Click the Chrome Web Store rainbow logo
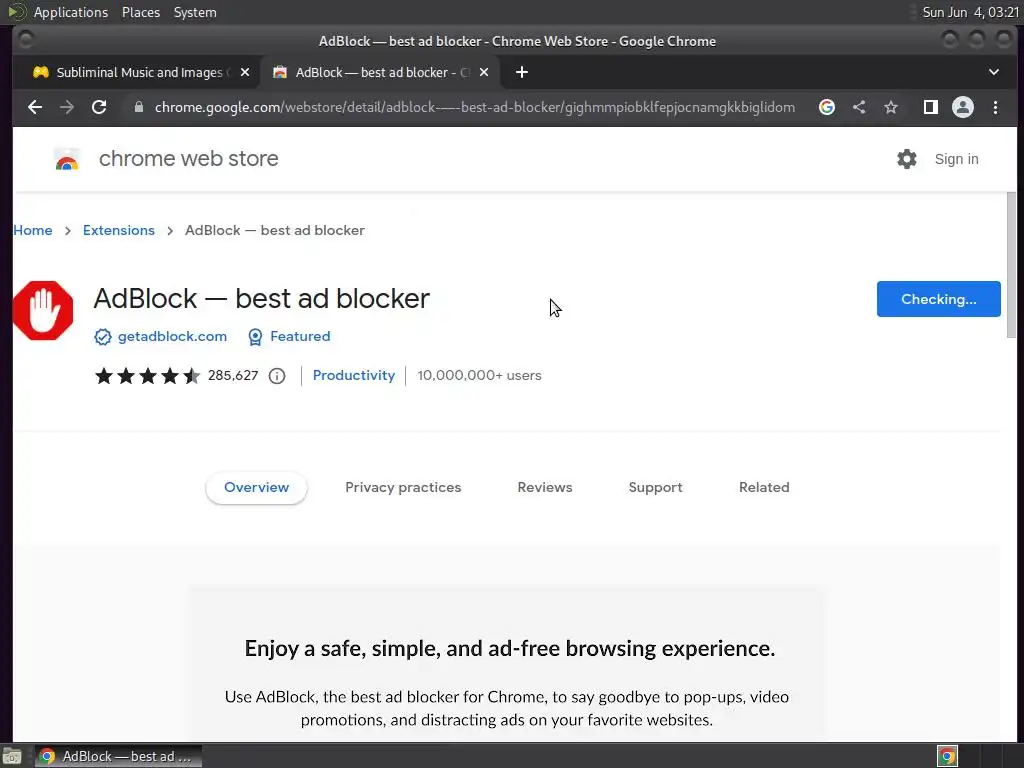The image size is (1024, 768). tap(67, 159)
